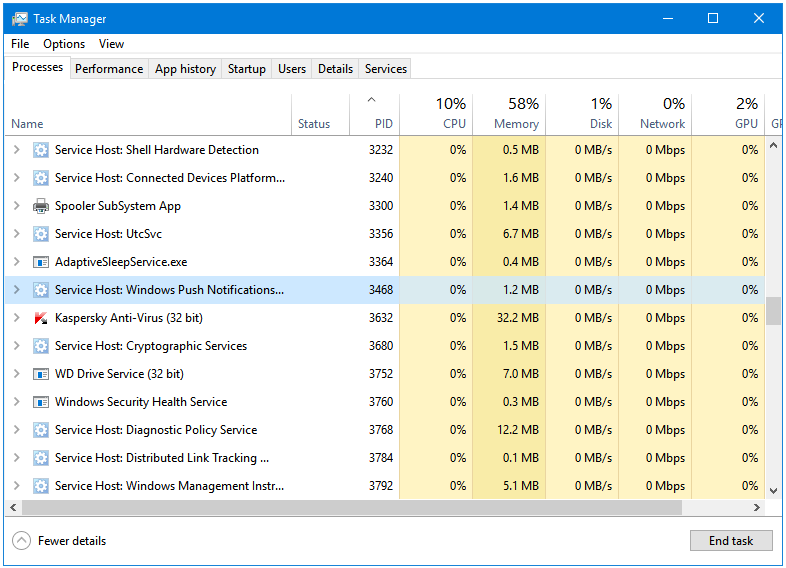Viewport: 786px width, 568px height.
Task: Click the Fewer details link text
Action: [72, 541]
